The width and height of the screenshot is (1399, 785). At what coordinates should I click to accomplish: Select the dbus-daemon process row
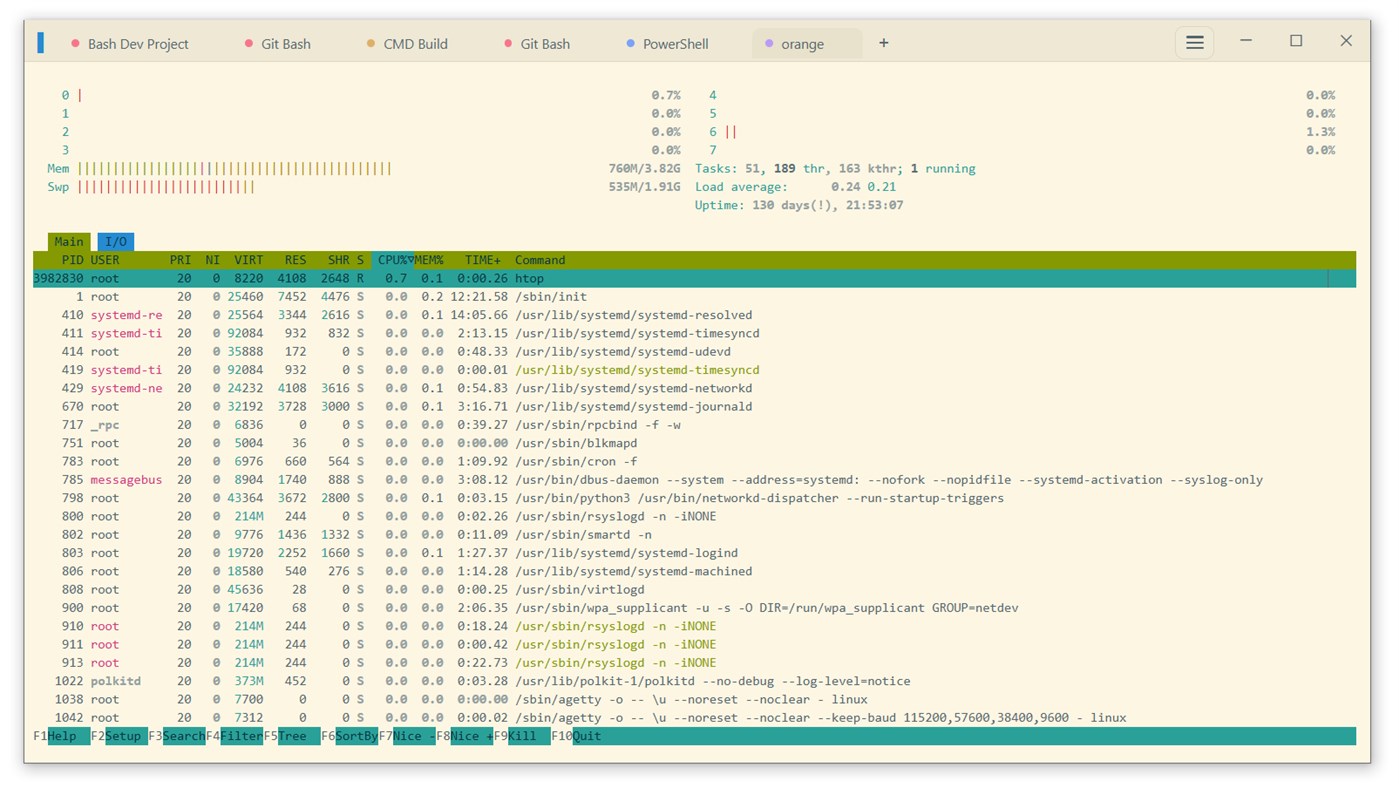[x=694, y=480]
